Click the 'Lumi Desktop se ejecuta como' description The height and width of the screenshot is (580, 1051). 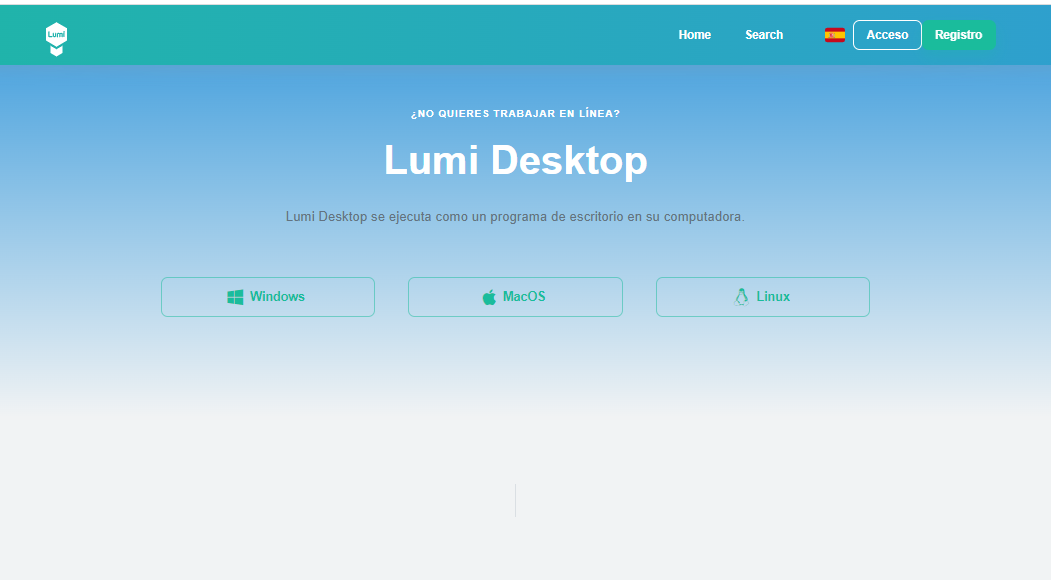(515, 217)
